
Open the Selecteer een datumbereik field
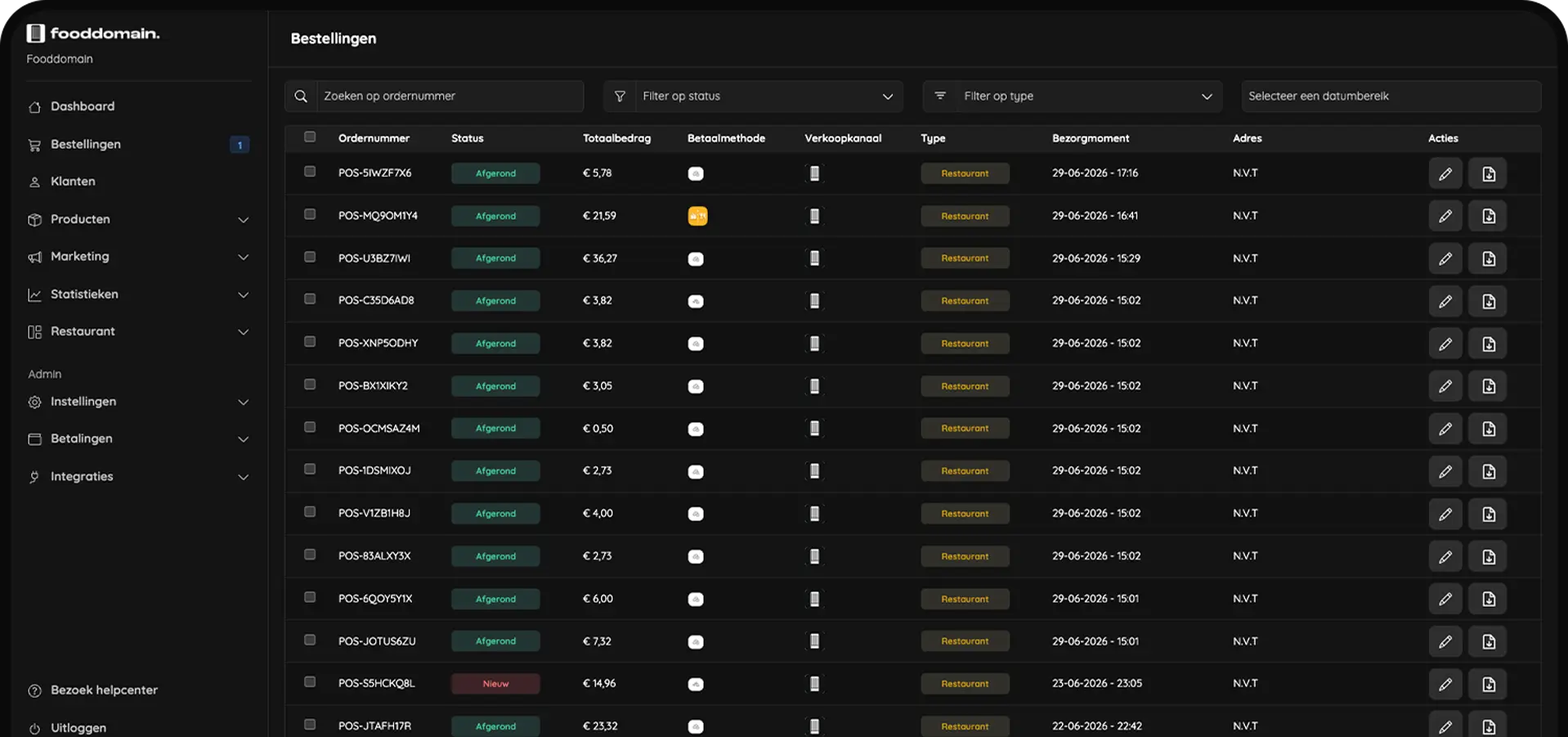[1391, 96]
